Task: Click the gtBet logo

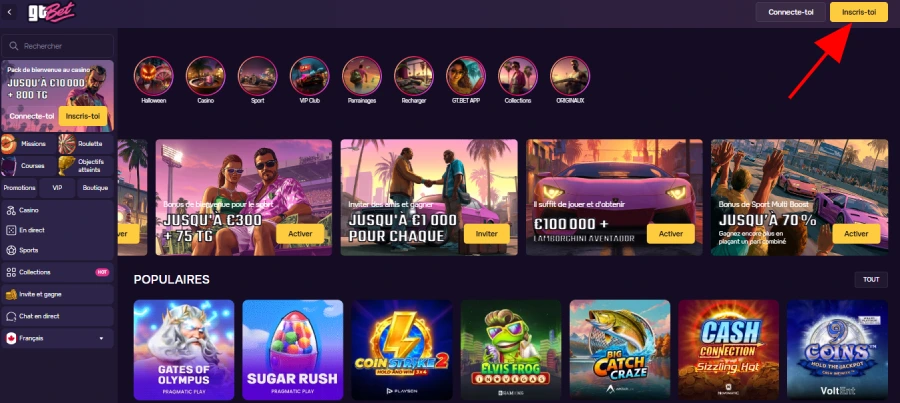Action: click(x=52, y=12)
